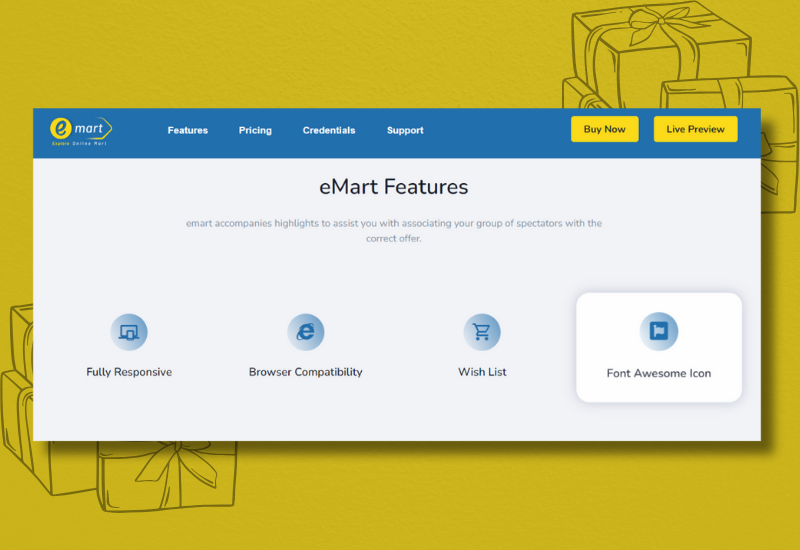Open the Live Preview button
Viewport: 800px width, 550px height.
tap(695, 129)
